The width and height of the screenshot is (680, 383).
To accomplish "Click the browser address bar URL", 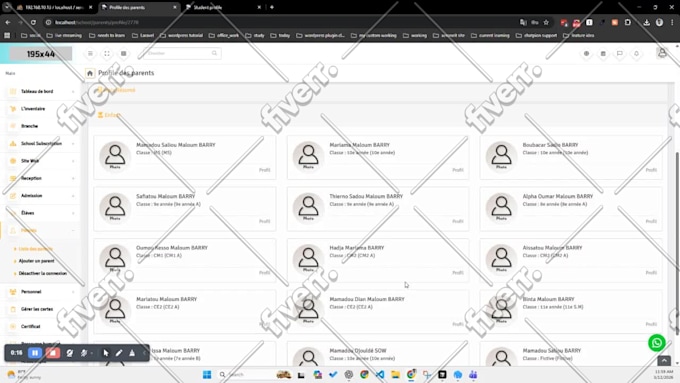I will [97, 22].
